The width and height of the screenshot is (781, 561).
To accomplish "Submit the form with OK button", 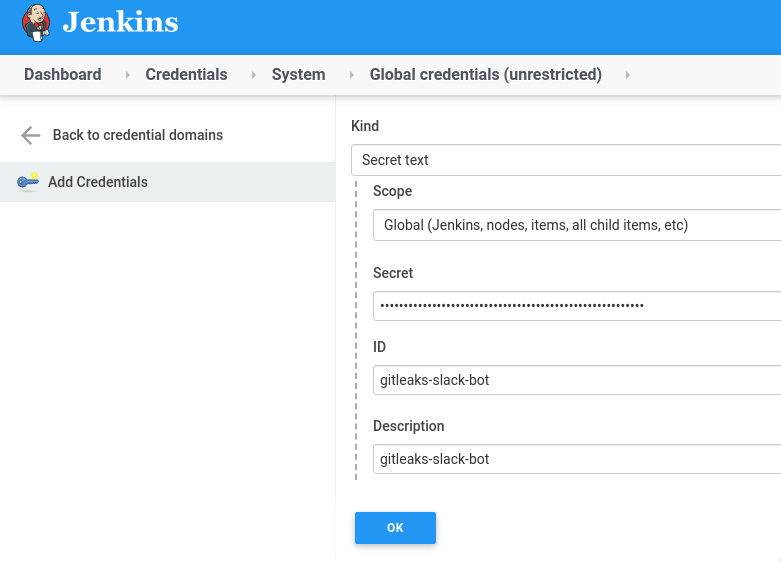I will click(395, 528).
